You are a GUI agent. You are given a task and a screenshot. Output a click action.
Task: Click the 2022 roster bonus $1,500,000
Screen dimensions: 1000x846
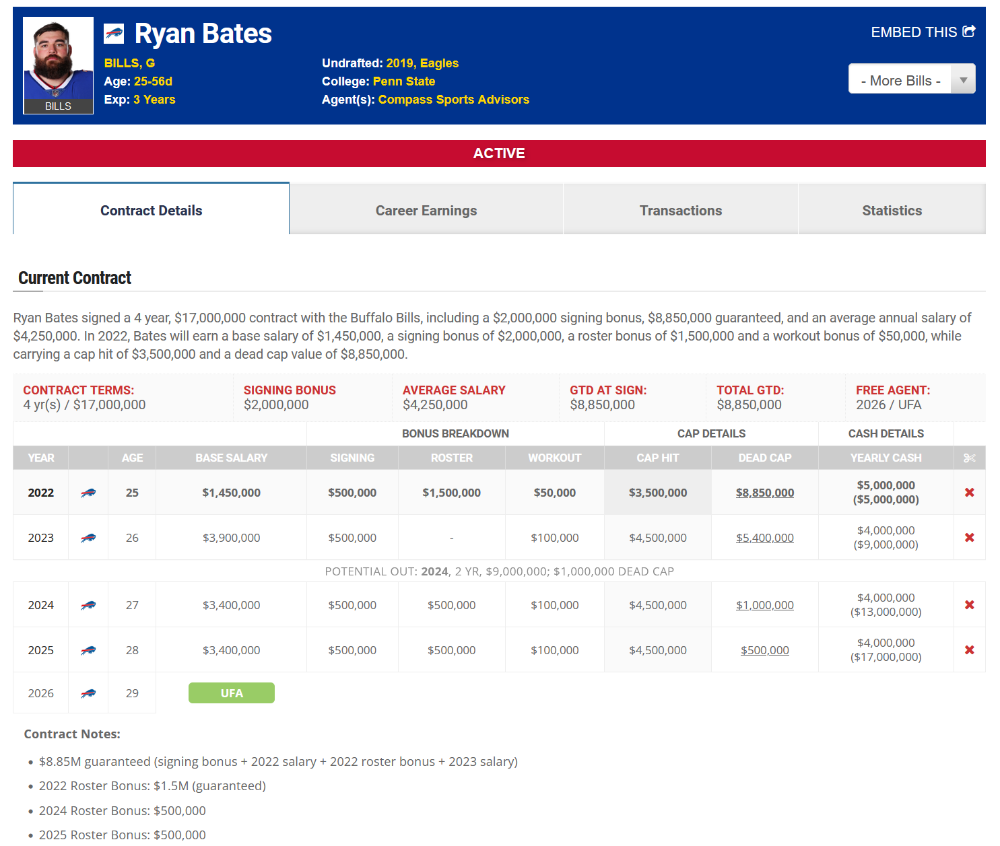coord(452,493)
